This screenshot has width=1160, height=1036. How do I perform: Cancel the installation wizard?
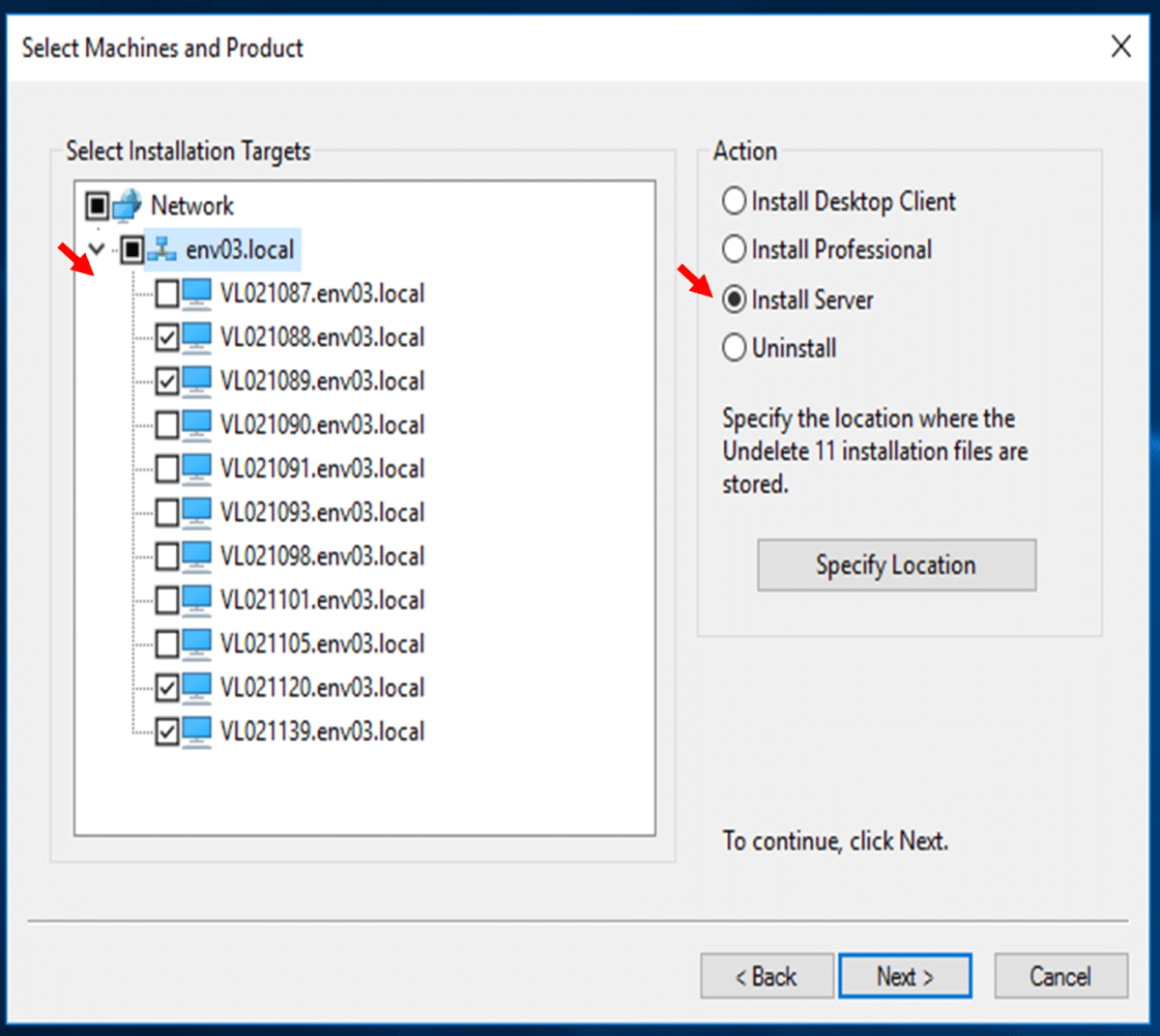tap(1060, 975)
